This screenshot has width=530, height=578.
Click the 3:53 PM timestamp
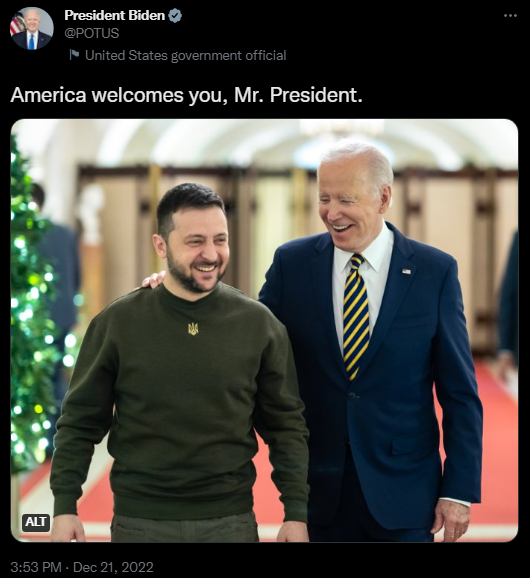pyautogui.click(x=36, y=567)
